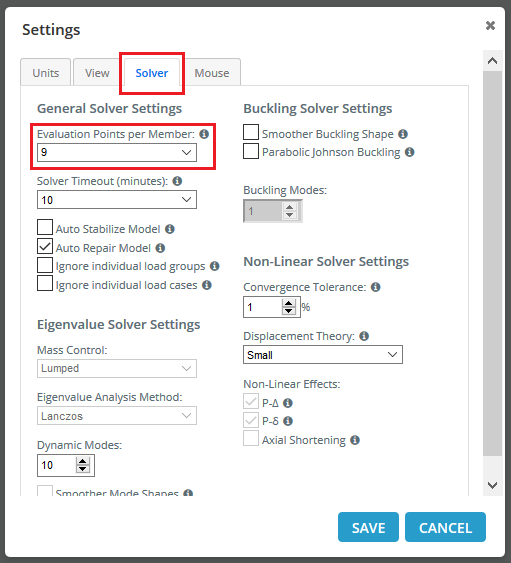This screenshot has height=563, width=511.
Task: Click the CANCEL button
Action: (x=445, y=527)
